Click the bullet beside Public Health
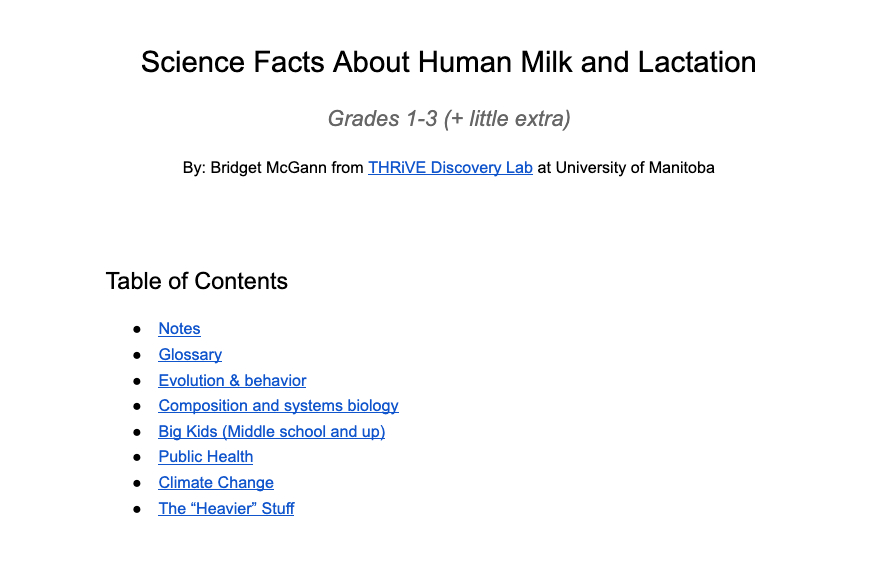Image resolution: width=893 pixels, height=578 pixels. pyautogui.click(x=137, y=457)
